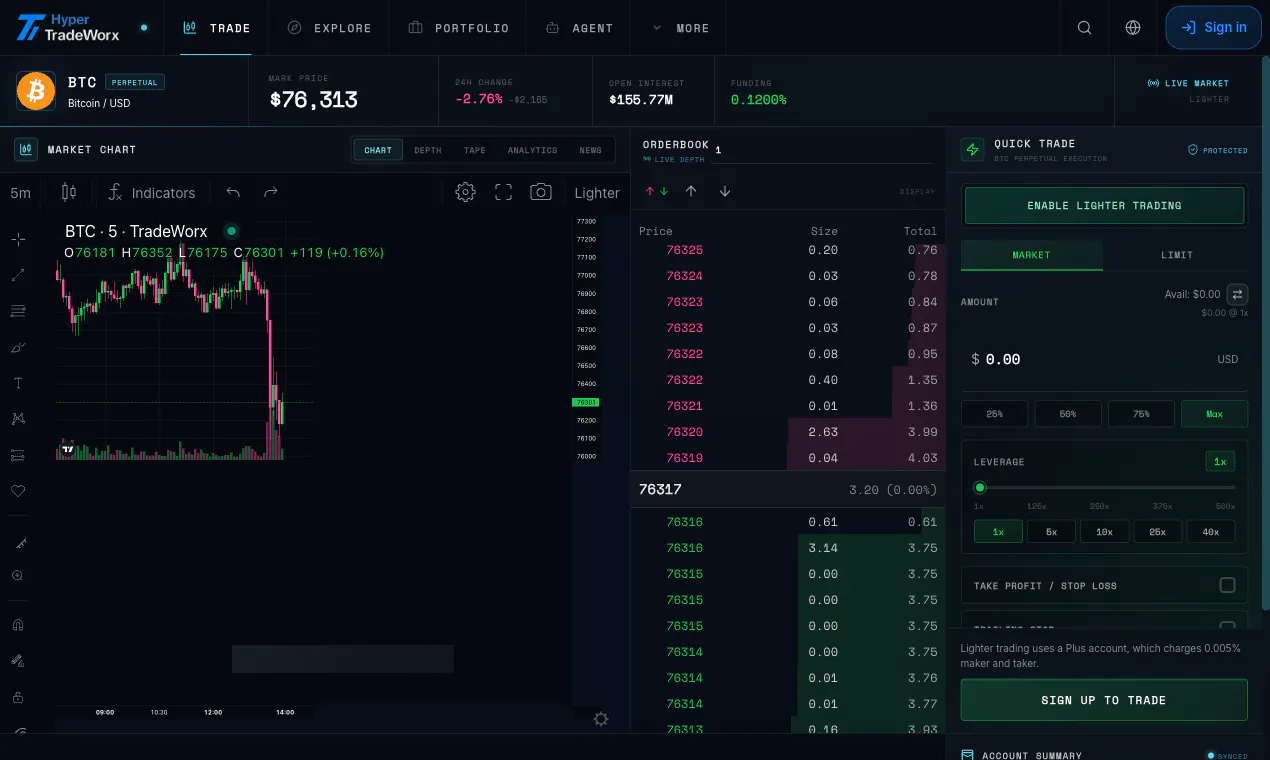This screenshot has width=1270, height=760.
Task: Open search with the magnifier icon
Action: (x=1085, y=28)
